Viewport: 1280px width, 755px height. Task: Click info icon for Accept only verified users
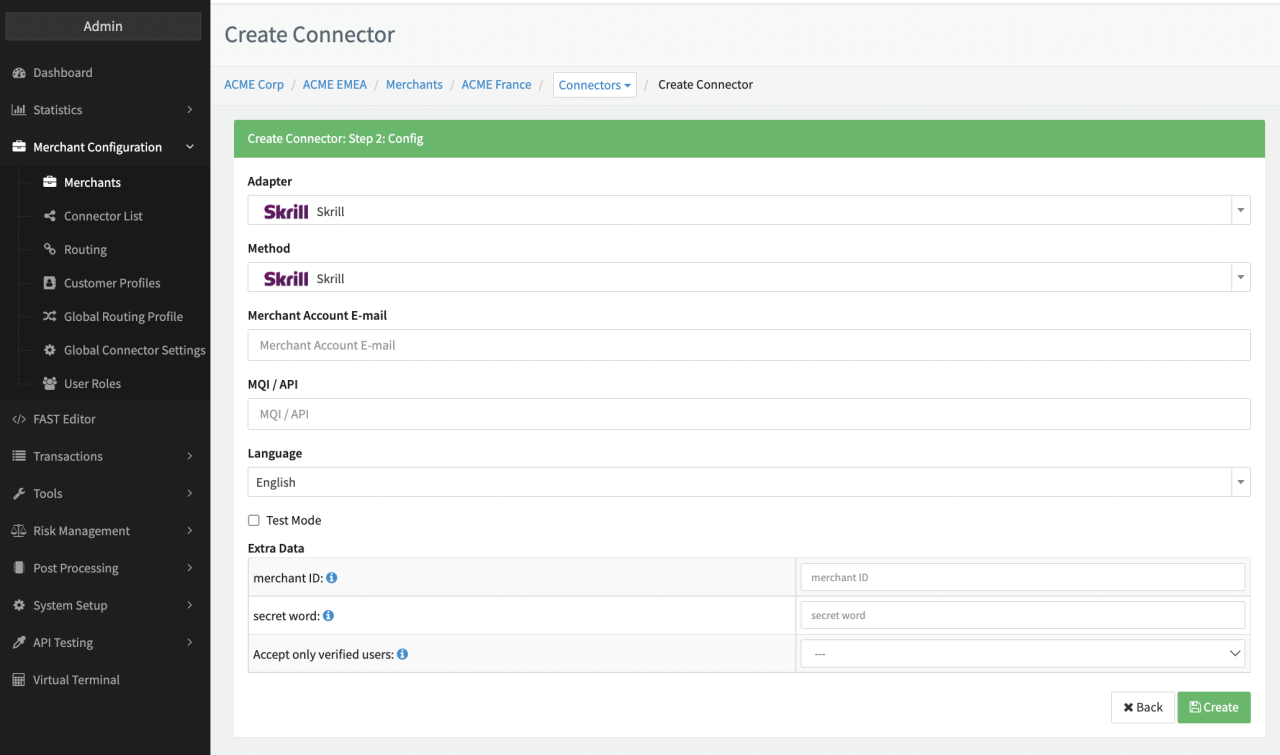402,654
